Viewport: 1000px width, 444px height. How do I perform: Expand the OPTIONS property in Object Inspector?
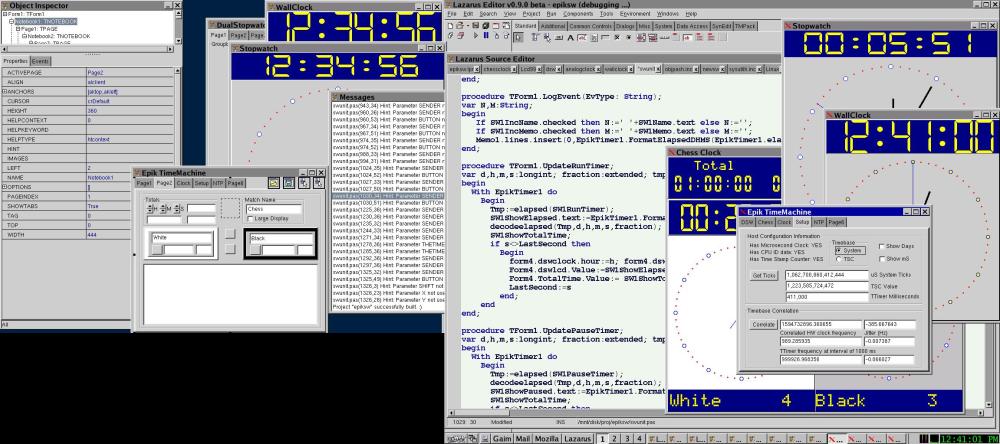click(4, 187)
